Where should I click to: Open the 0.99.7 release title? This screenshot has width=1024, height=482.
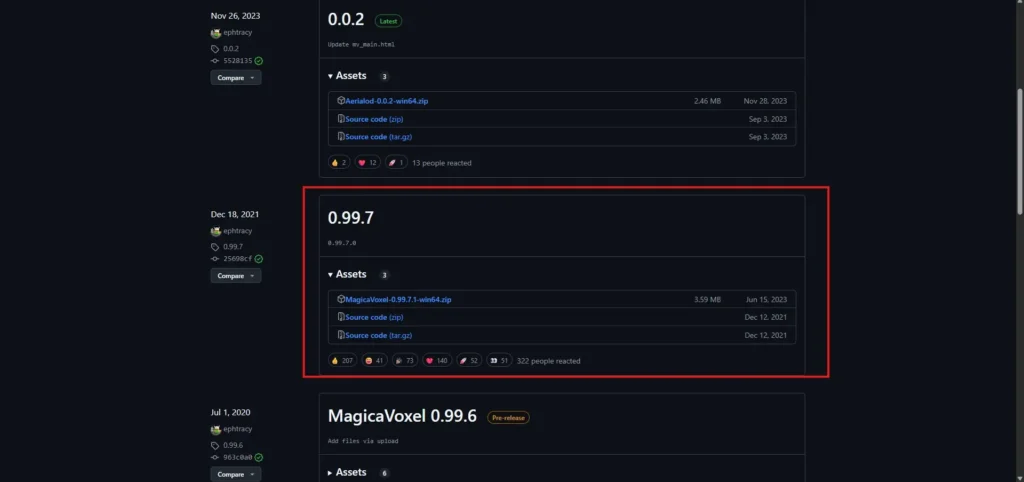click(x=350, y=217)
